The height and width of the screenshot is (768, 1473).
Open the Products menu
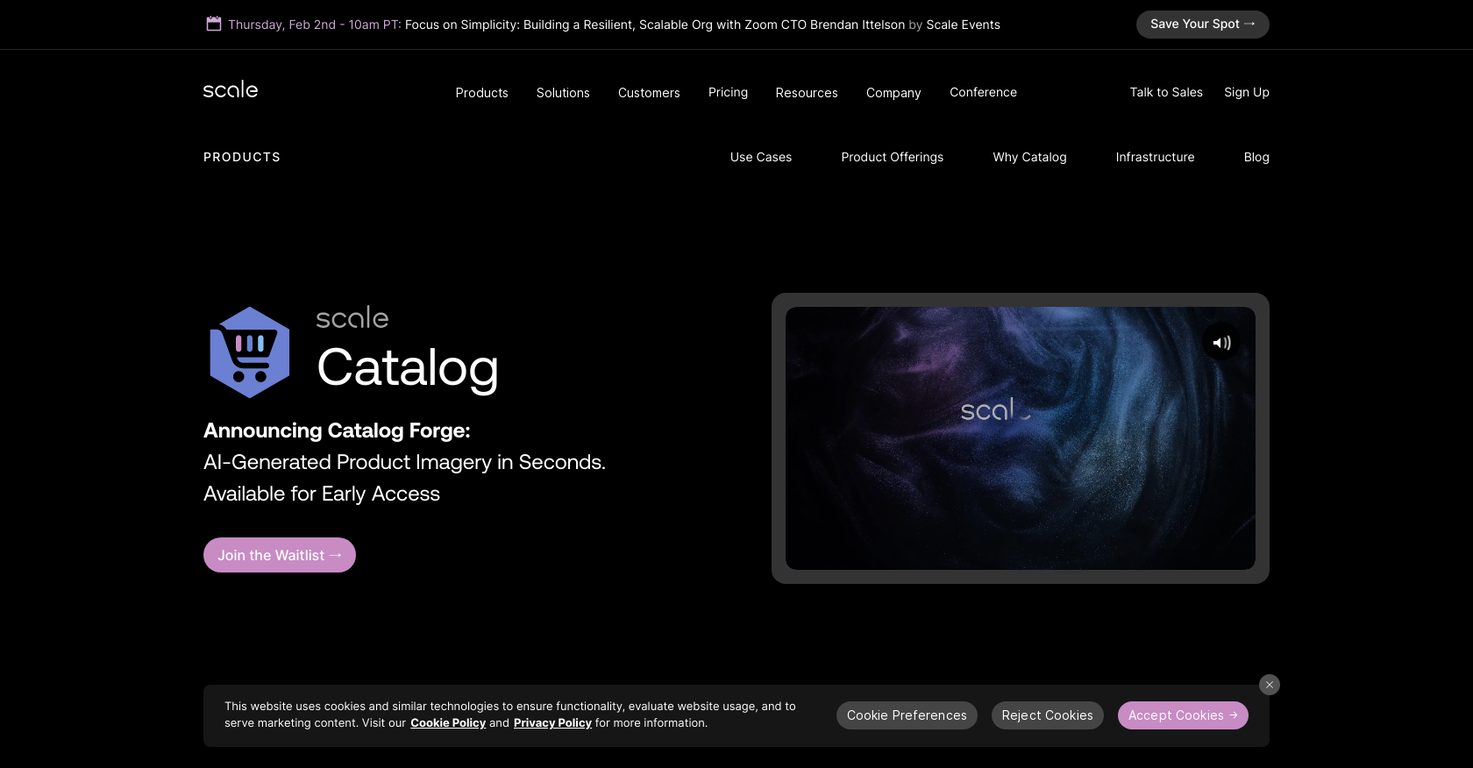click(482, 92)
